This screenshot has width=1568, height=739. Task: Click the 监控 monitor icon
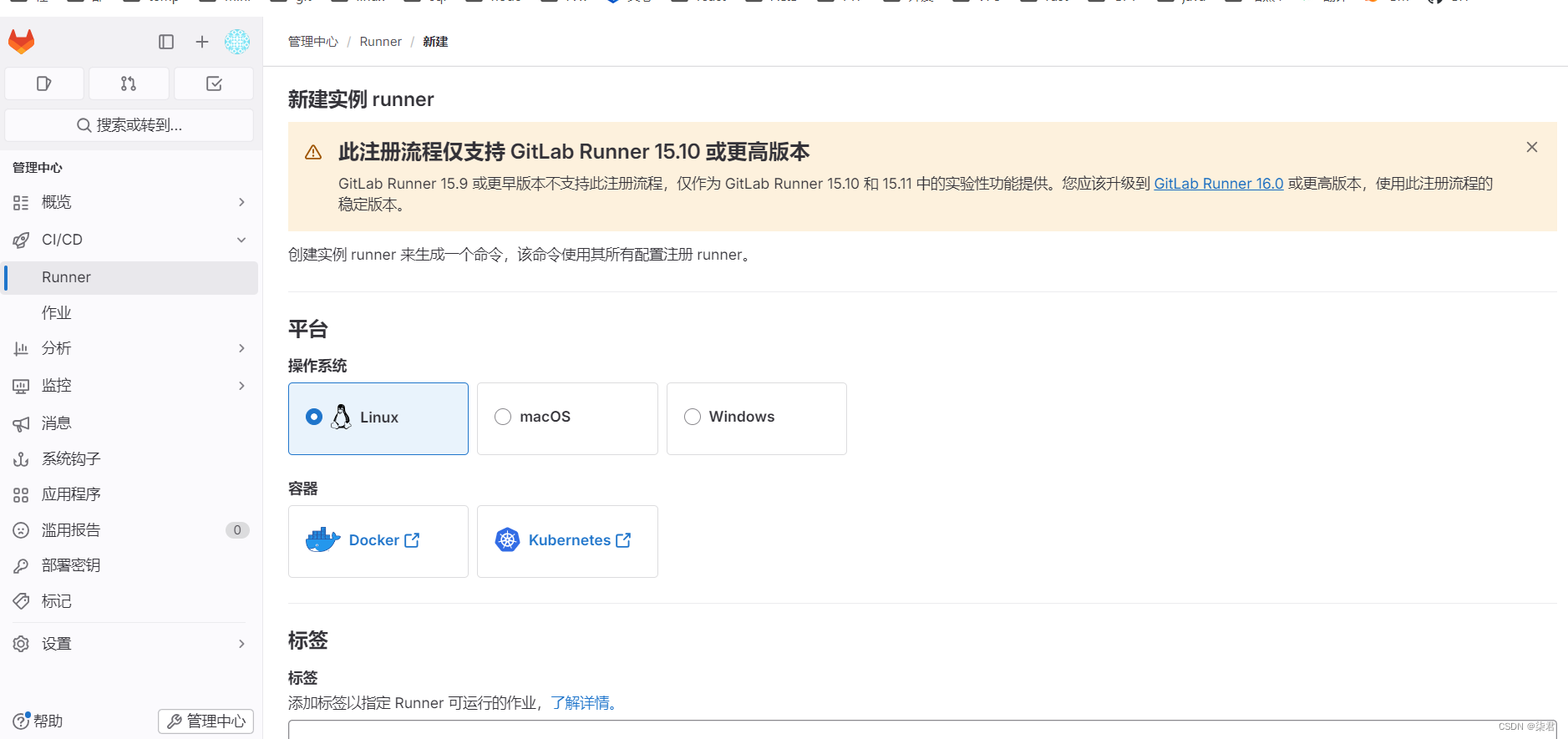click(x=21, y=386)
